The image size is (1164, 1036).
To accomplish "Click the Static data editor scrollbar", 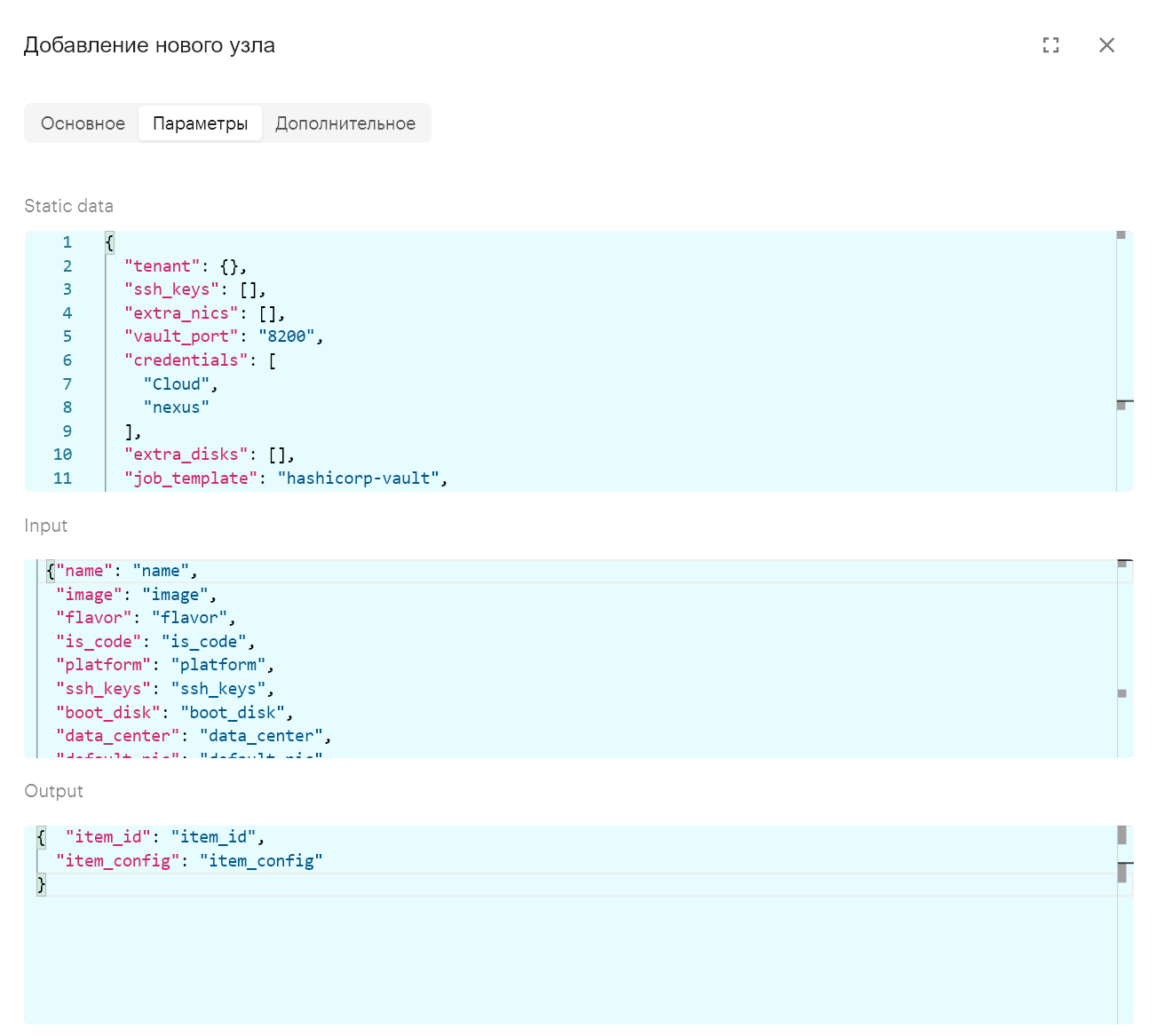I will point(1125,360).
